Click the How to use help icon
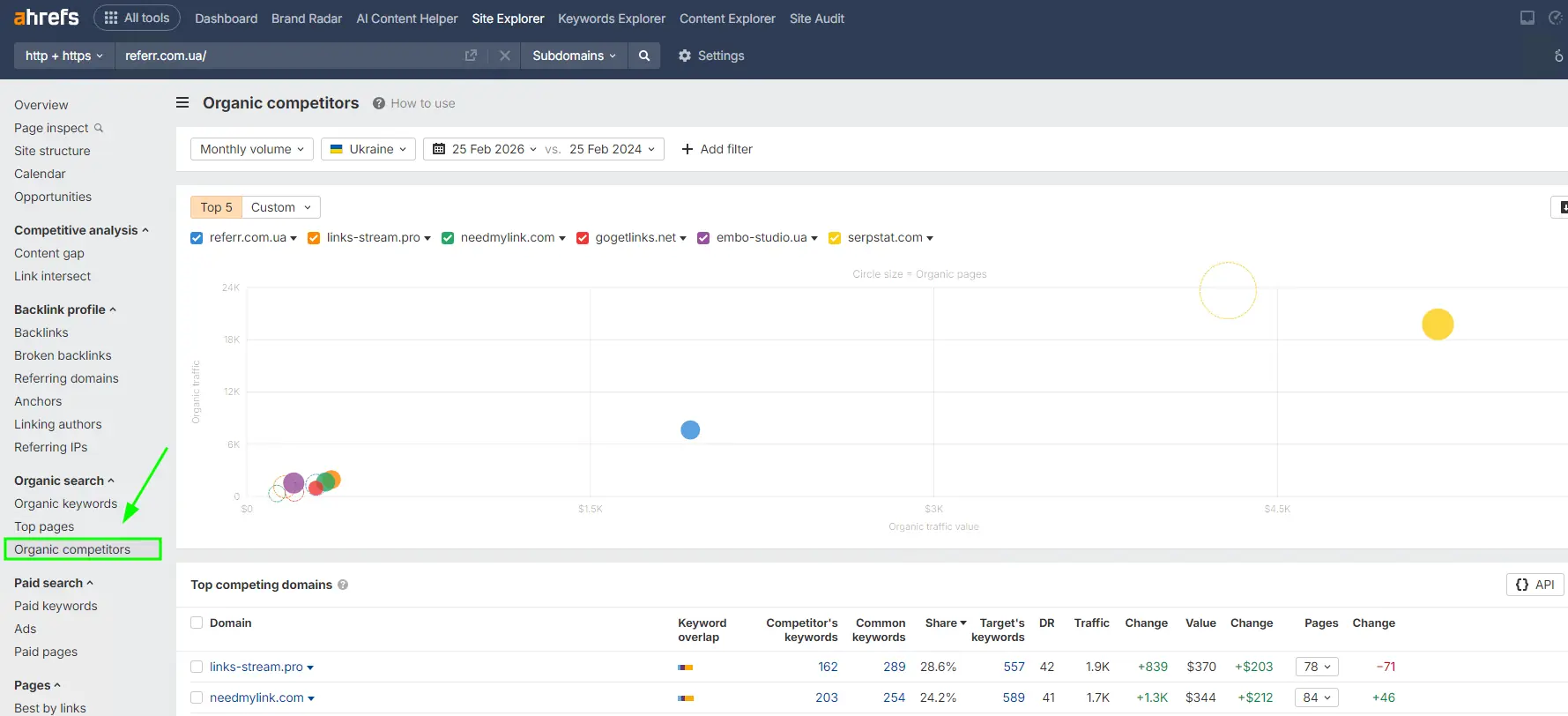 pyautogui.click(x=379, y=103)
